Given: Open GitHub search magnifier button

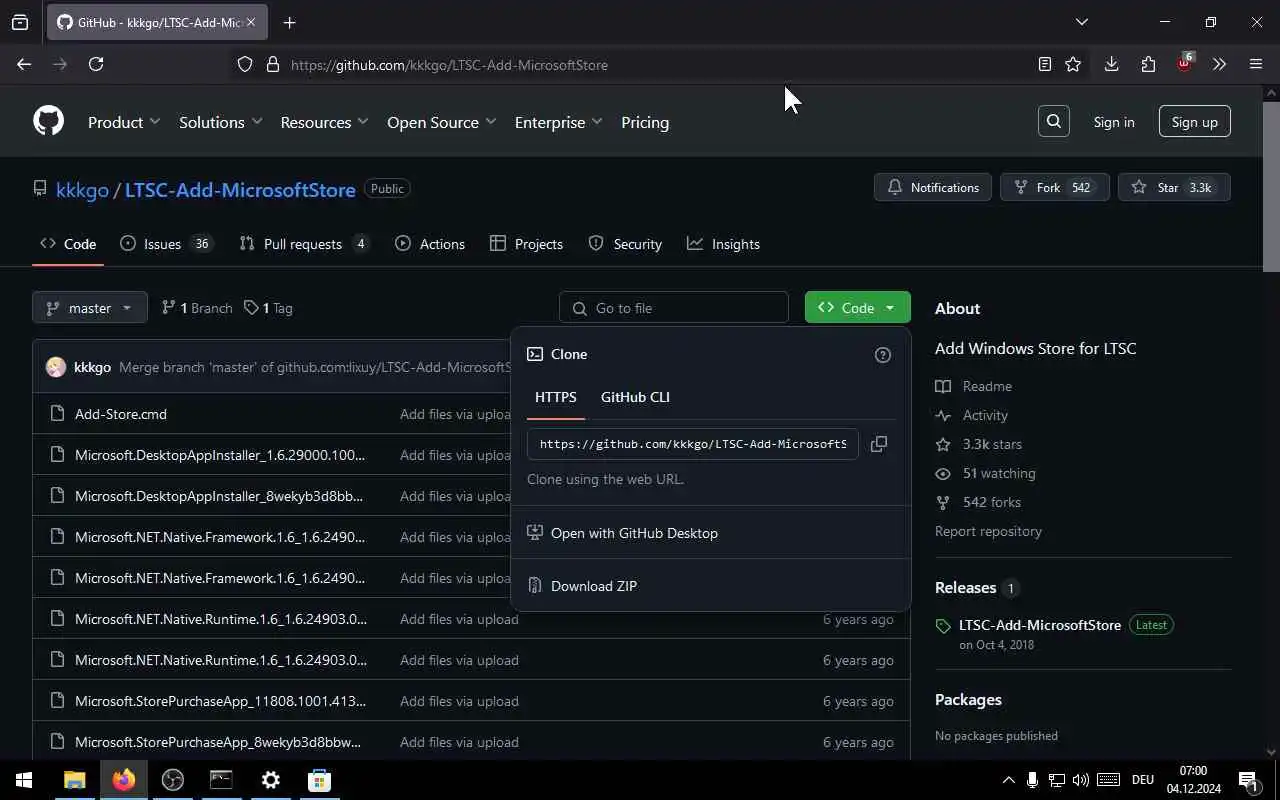Looking at the screenshot, I should [1054, 122].
